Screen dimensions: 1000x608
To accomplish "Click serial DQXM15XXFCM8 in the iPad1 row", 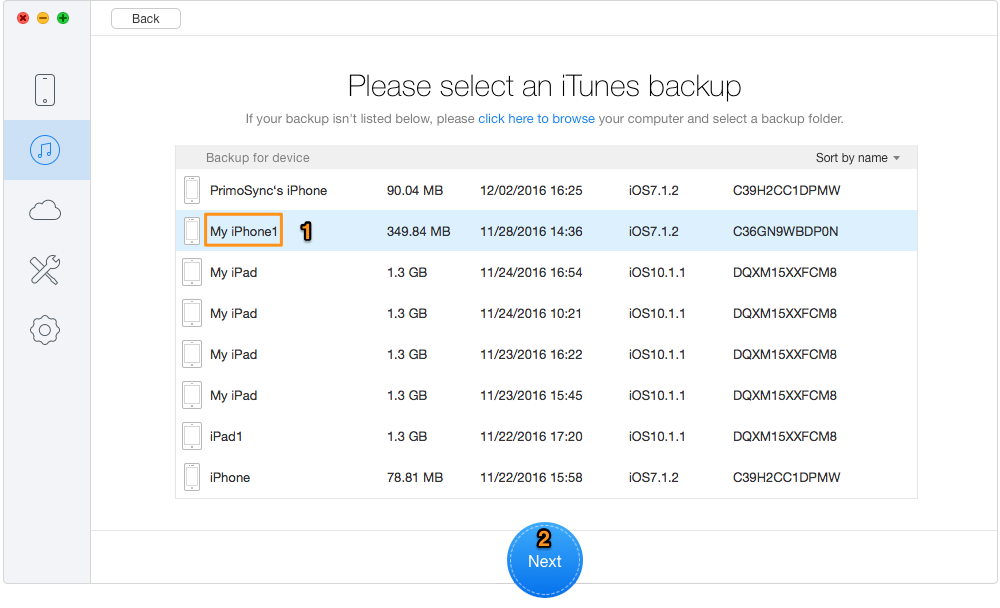I will (x=784, y=436).
